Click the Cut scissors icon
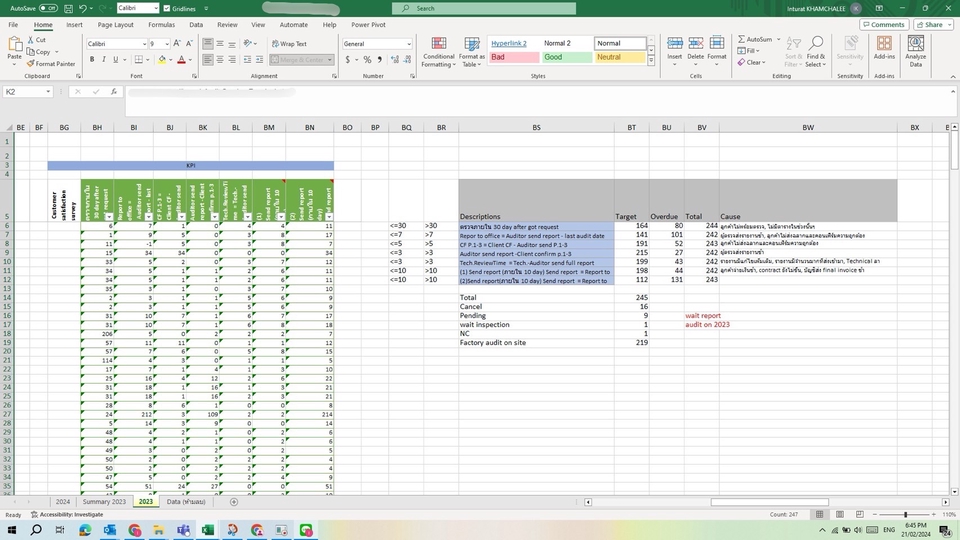 coord(31,40)
